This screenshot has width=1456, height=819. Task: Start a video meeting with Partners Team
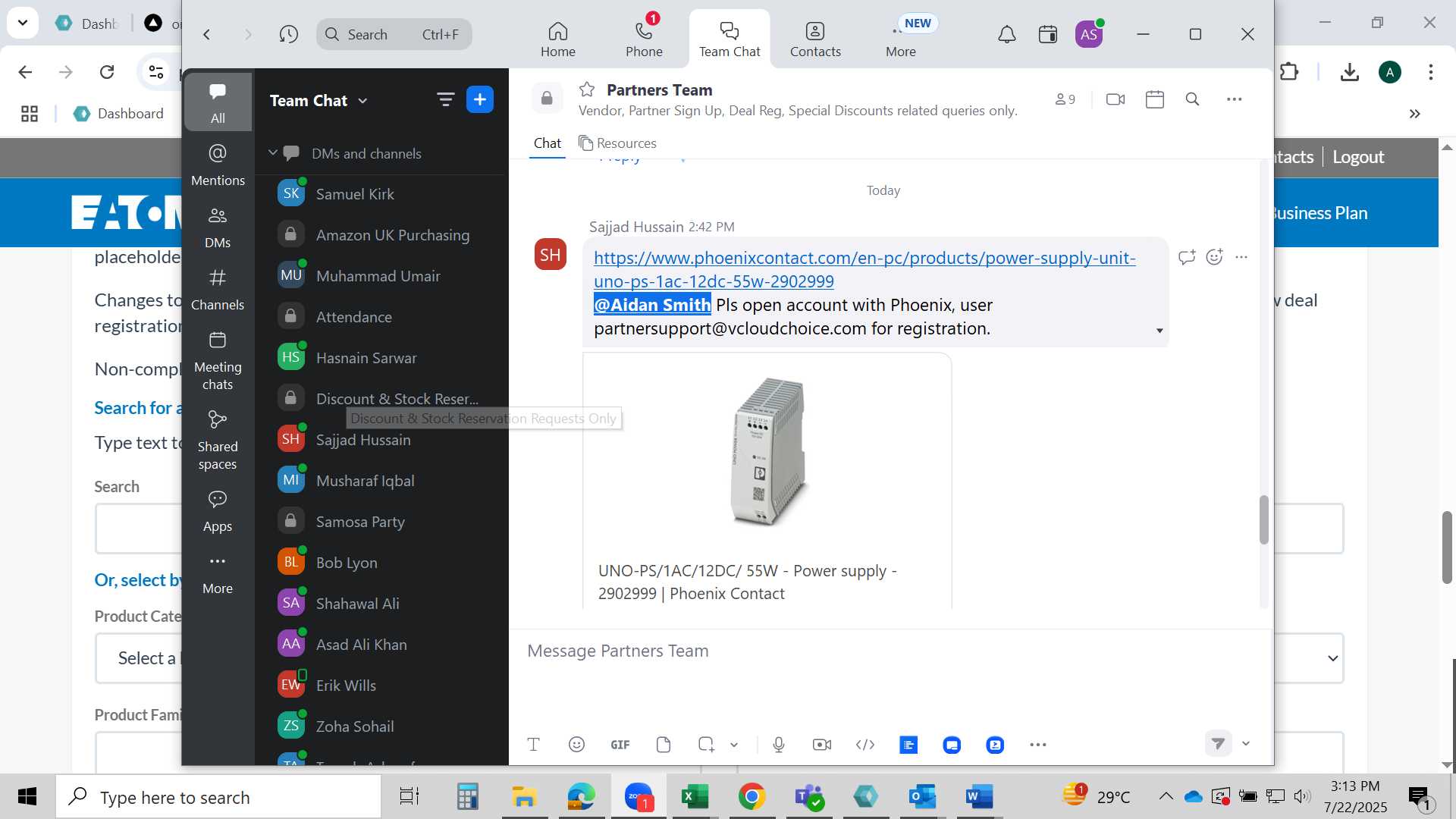(x=1116, y=99)
